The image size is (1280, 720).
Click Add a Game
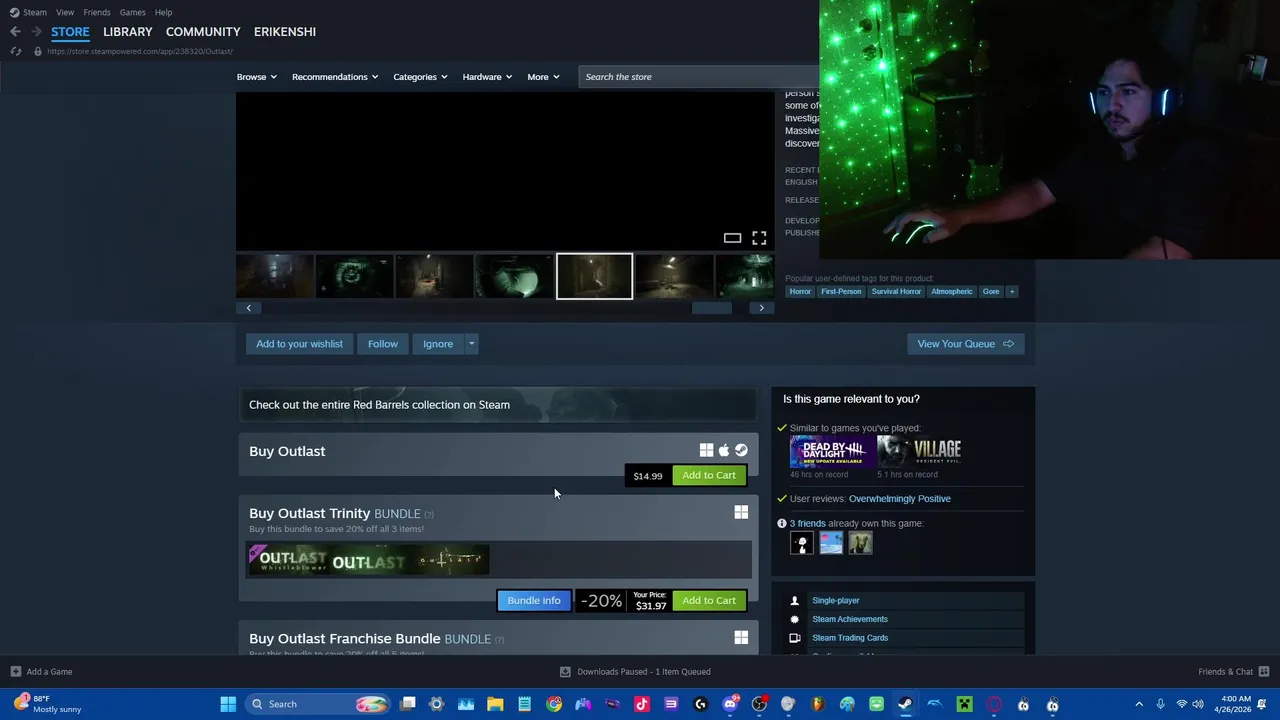point(41,672)
